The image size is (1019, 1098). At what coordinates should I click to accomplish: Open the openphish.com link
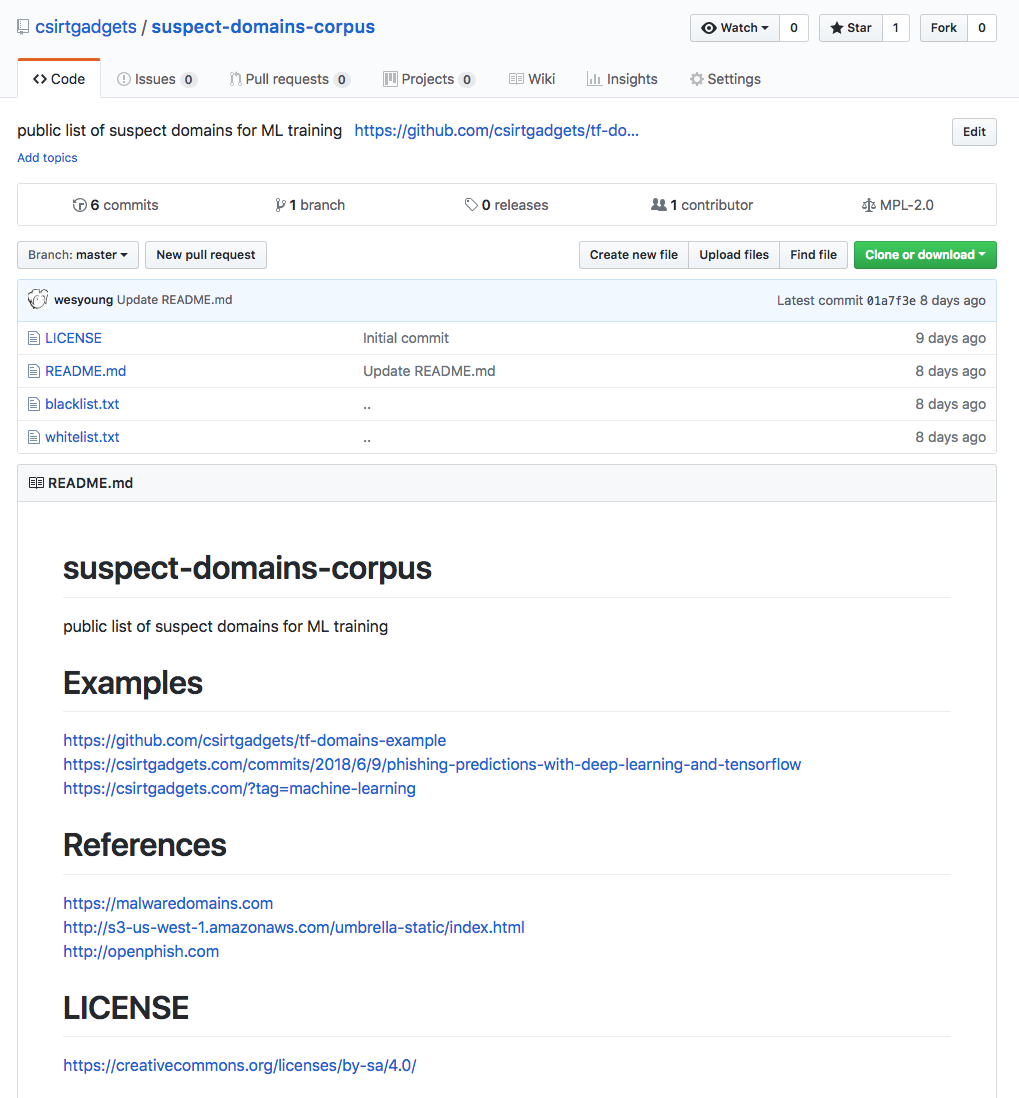click(141, 952)
